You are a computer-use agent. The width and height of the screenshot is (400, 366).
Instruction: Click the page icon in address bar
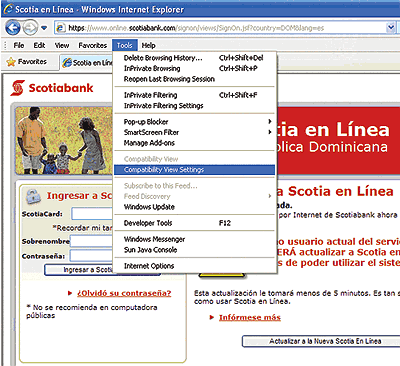point(60,28)
